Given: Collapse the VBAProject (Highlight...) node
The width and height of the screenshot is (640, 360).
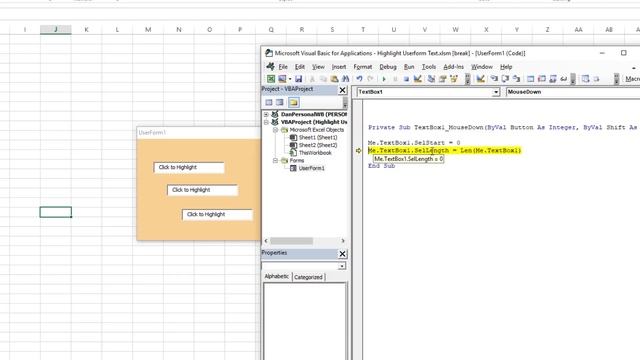Looking at the screenshot, I should coord(266,122).
